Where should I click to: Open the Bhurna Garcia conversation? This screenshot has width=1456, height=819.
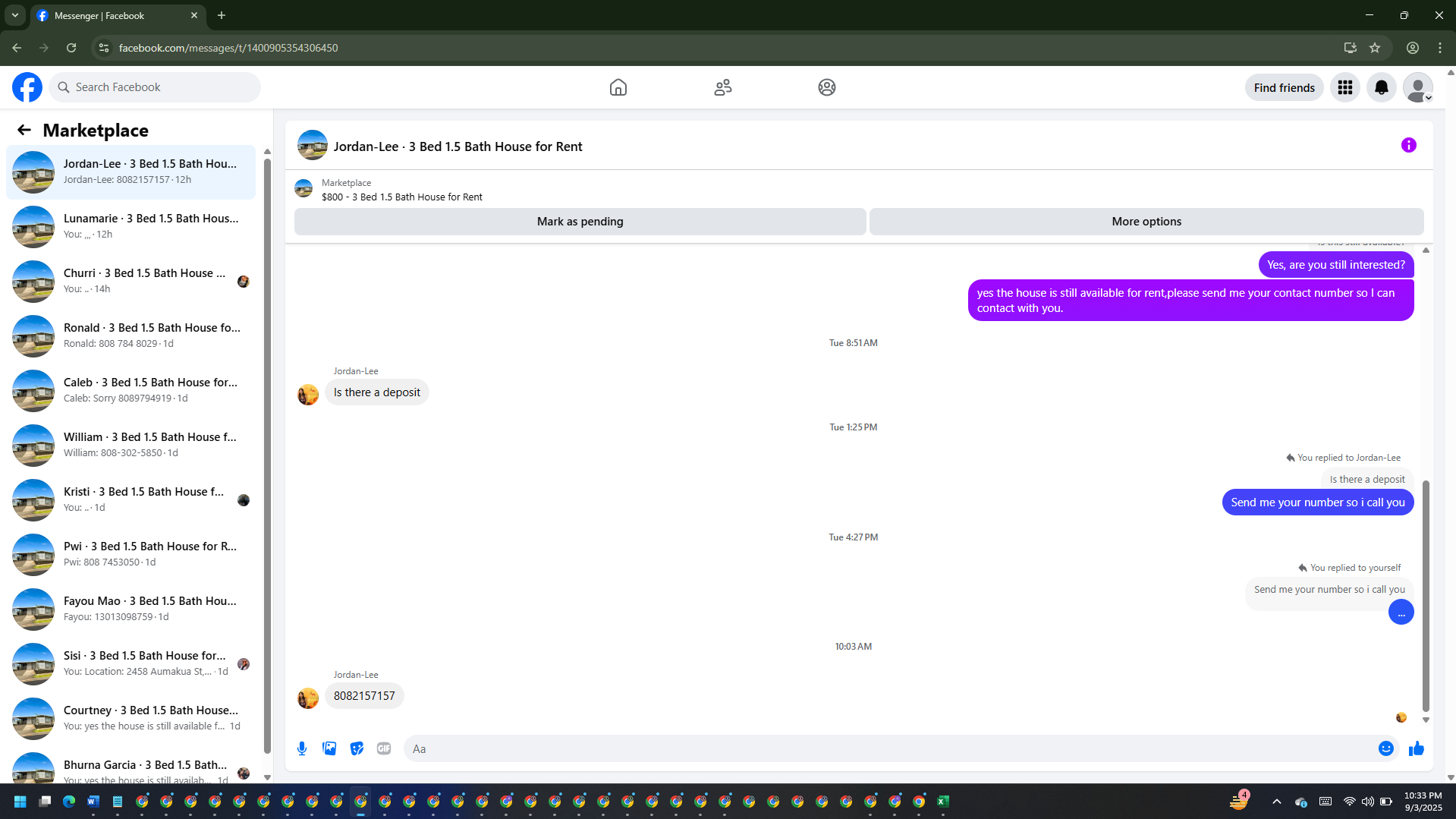coord(131,766)
